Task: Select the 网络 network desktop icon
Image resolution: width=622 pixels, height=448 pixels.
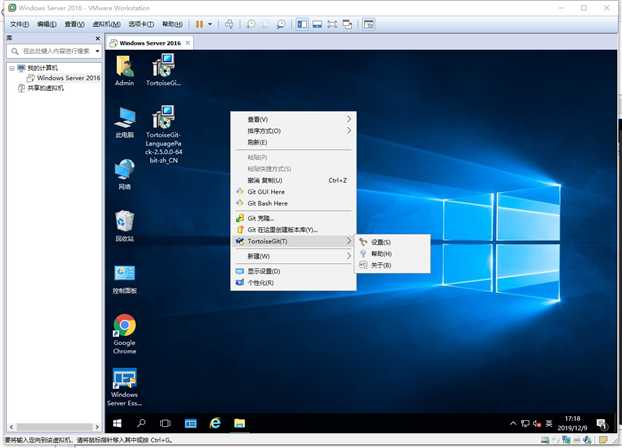Action: [125, 174]
